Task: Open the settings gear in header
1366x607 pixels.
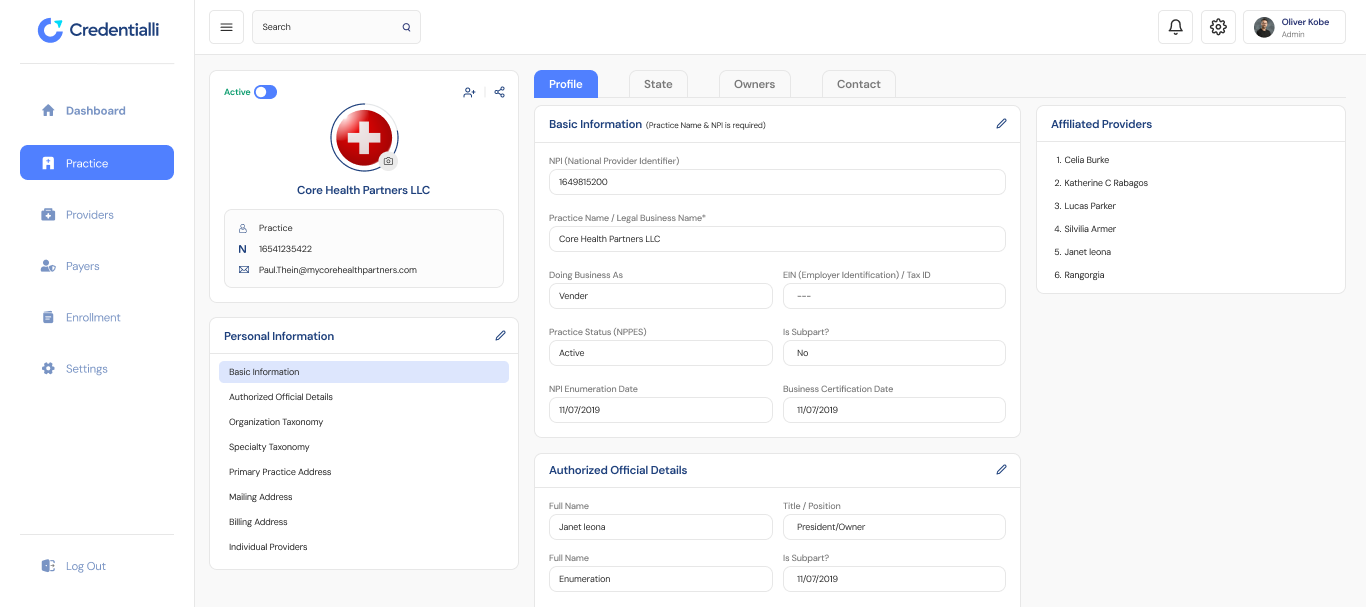Action: click(x=1218, y=27)
